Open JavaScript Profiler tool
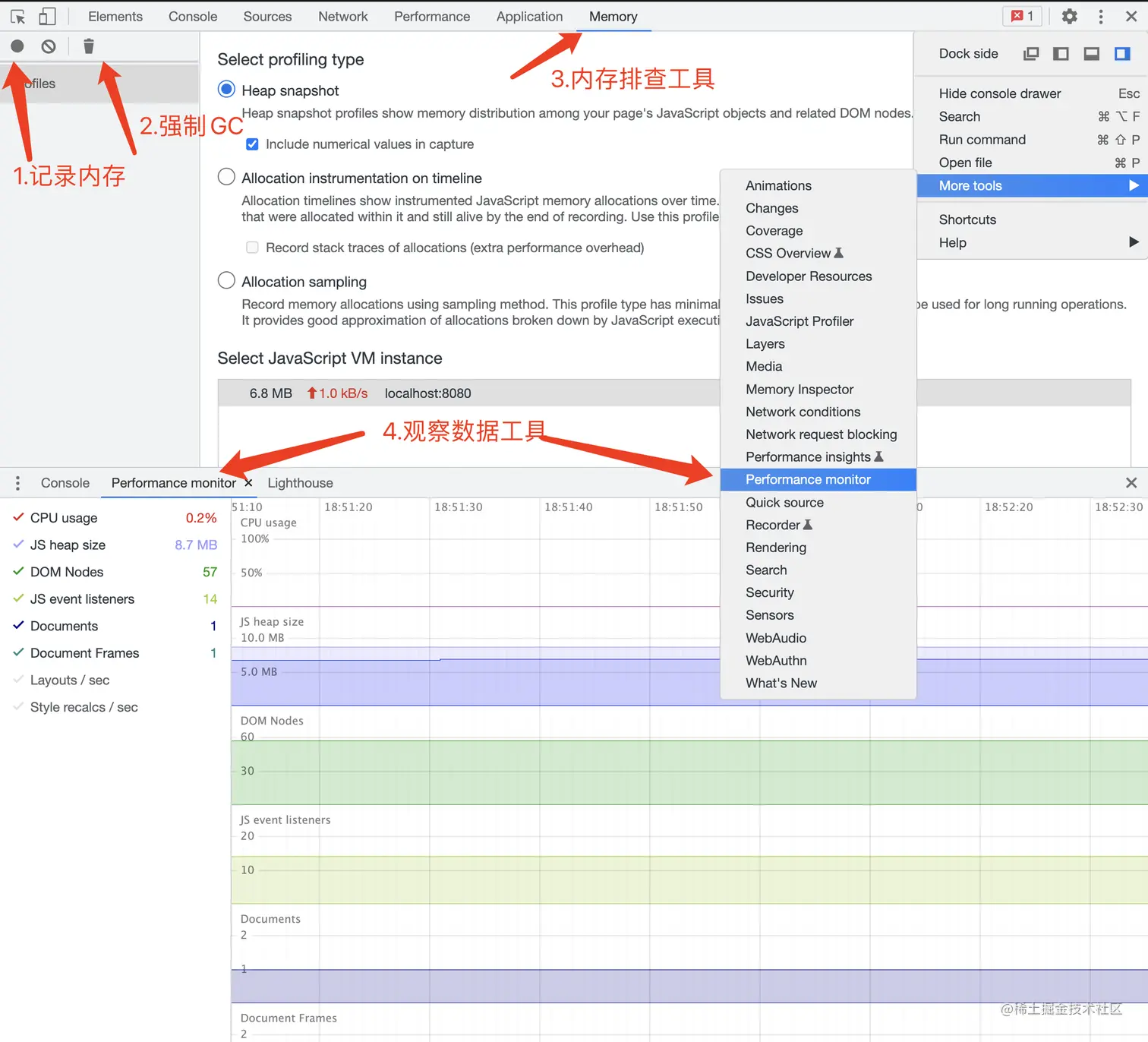The height and width of the screenshot is (1042, 1148). (x=818, y=321)
